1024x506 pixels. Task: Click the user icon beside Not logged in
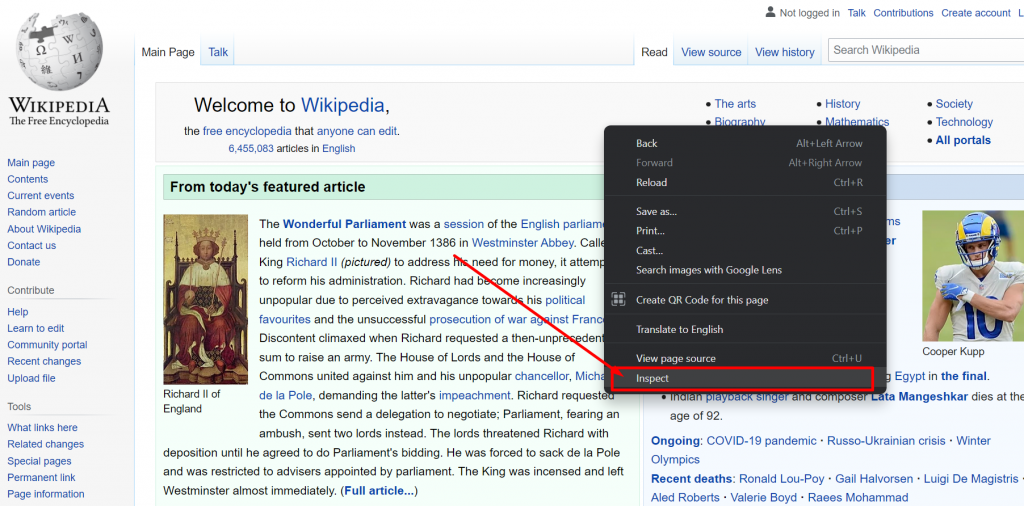coord(770,12)
